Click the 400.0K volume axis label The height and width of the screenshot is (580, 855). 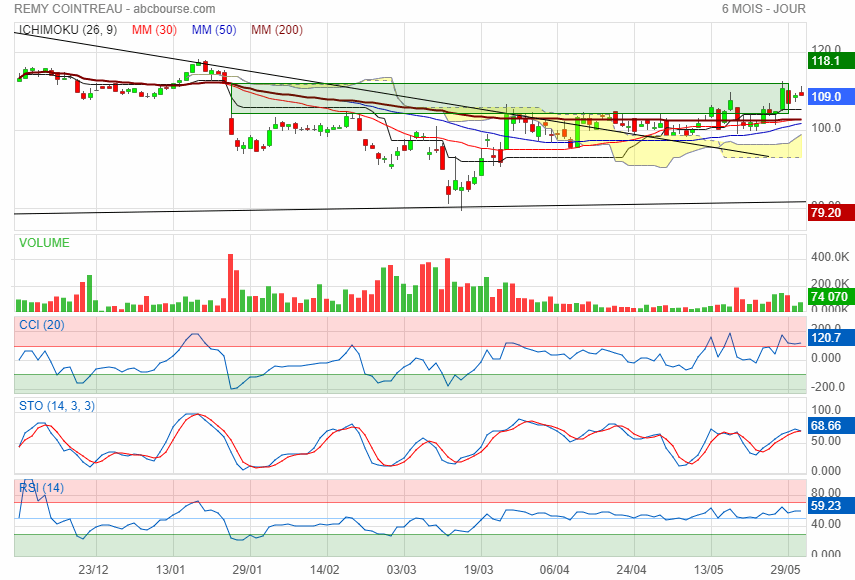(x=830, y=257)
